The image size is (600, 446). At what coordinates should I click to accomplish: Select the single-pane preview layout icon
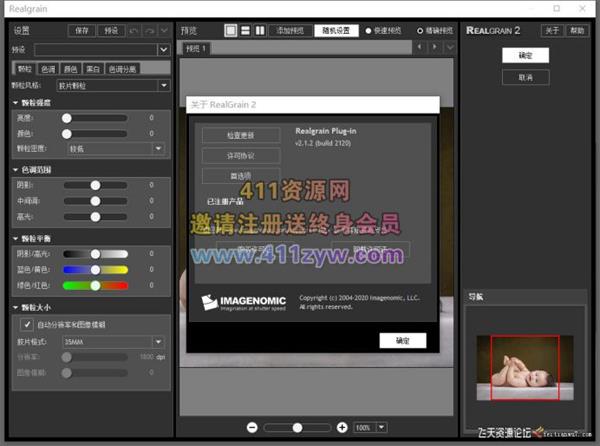tap(231, 31)
